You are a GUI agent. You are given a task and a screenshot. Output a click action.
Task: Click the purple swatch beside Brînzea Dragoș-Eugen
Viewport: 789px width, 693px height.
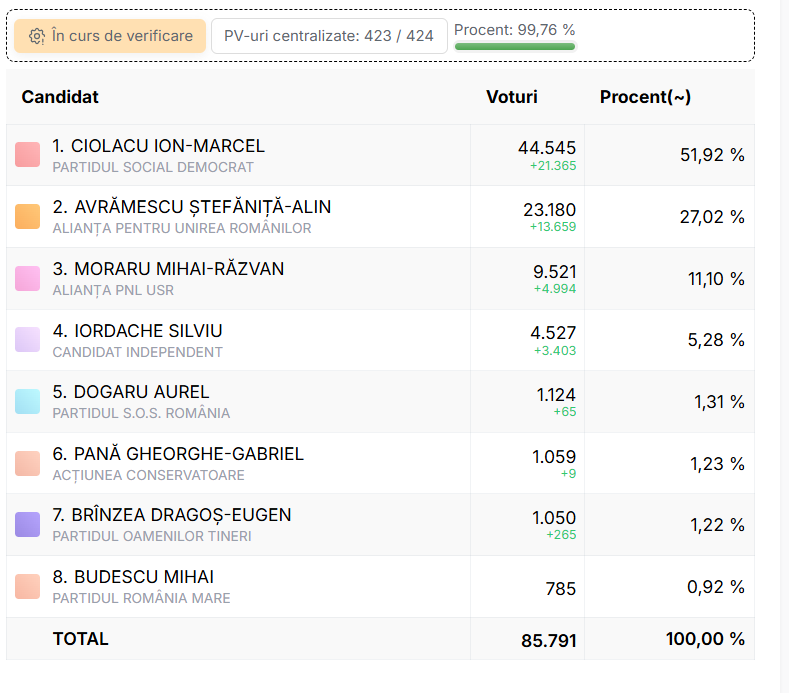click(x=28, y=525)
